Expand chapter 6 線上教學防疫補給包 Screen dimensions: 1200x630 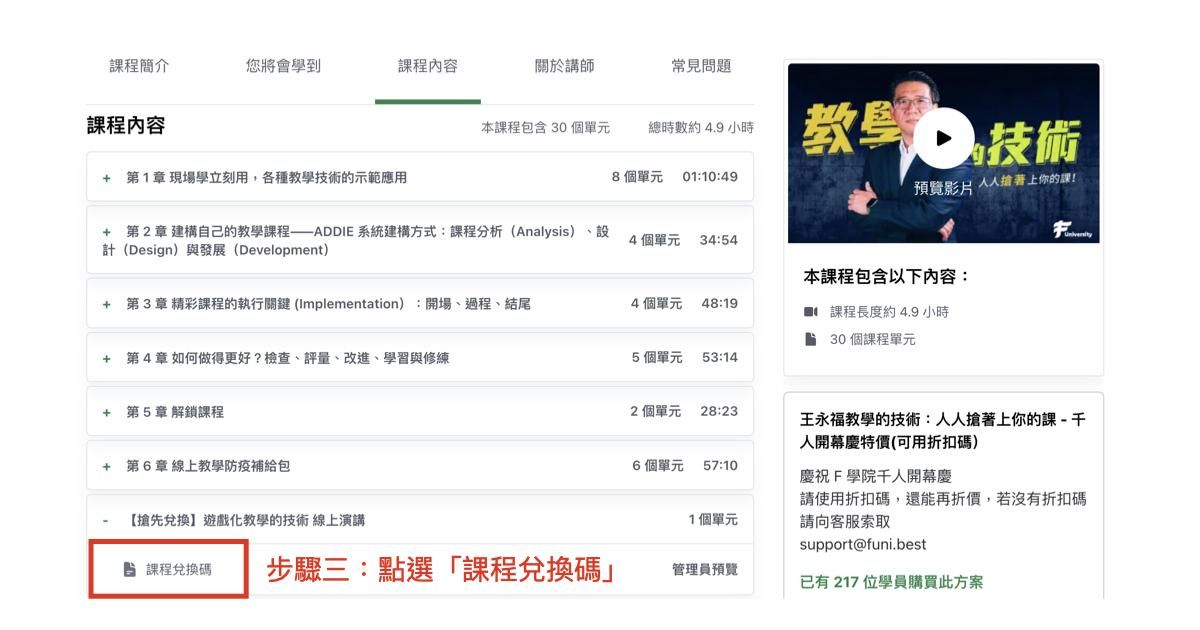[x=107, y=466]
